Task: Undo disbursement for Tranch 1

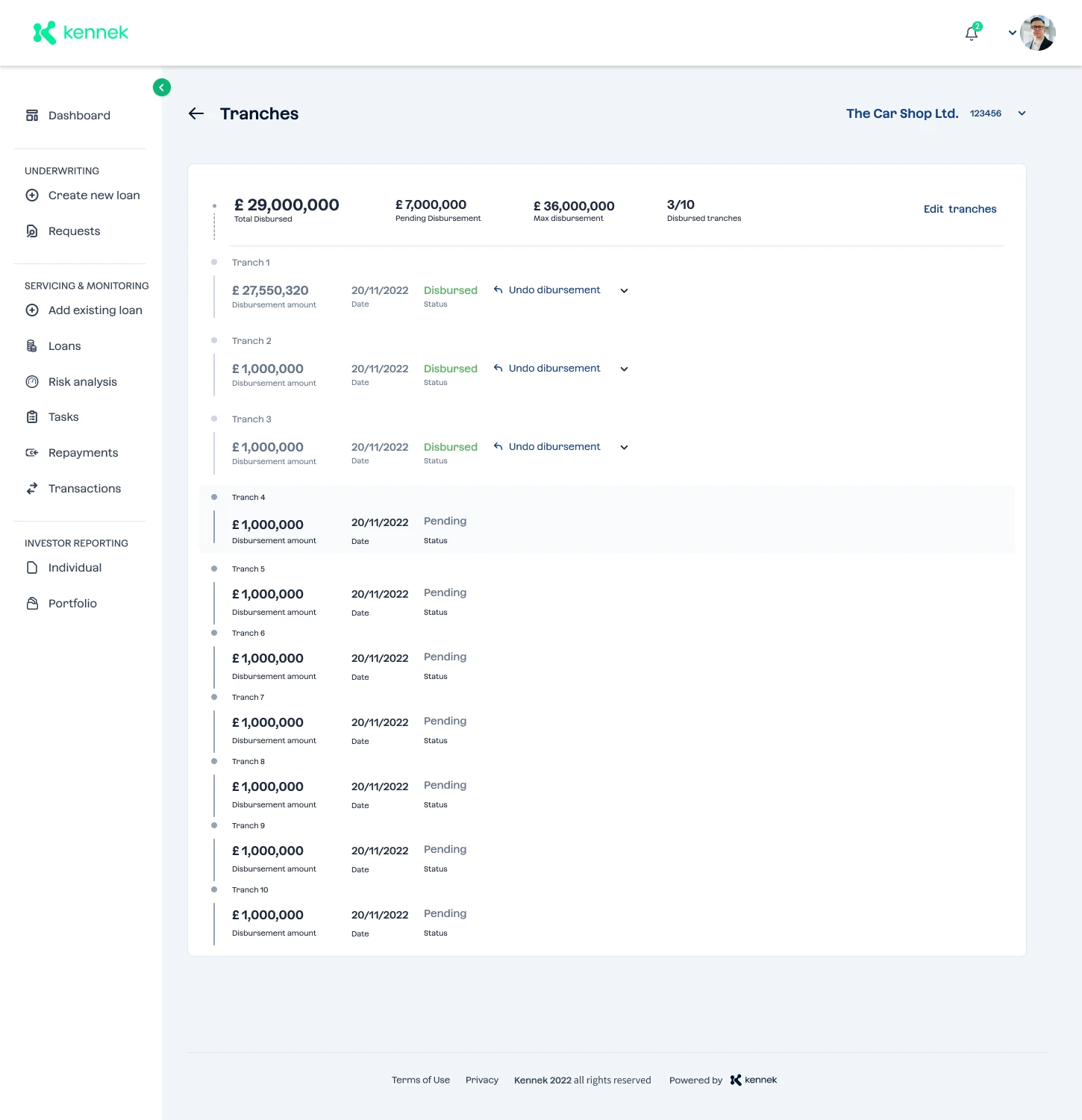Action: point(547,290)
